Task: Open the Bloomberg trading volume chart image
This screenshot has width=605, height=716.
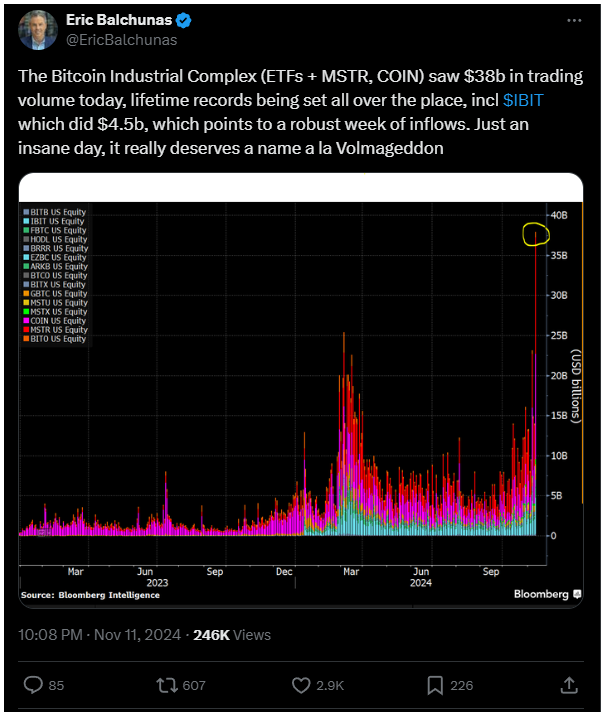Action: pyautogui.click(x=301, y=390)
